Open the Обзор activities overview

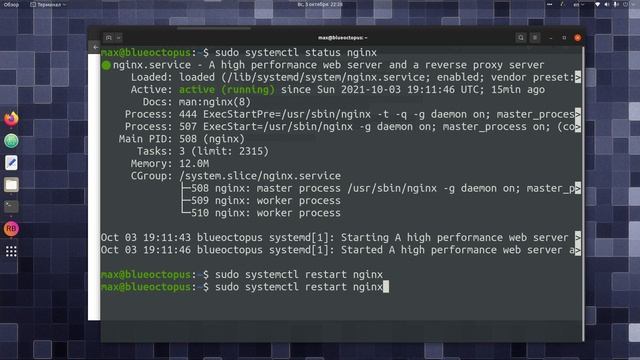(x=11, y=4)
